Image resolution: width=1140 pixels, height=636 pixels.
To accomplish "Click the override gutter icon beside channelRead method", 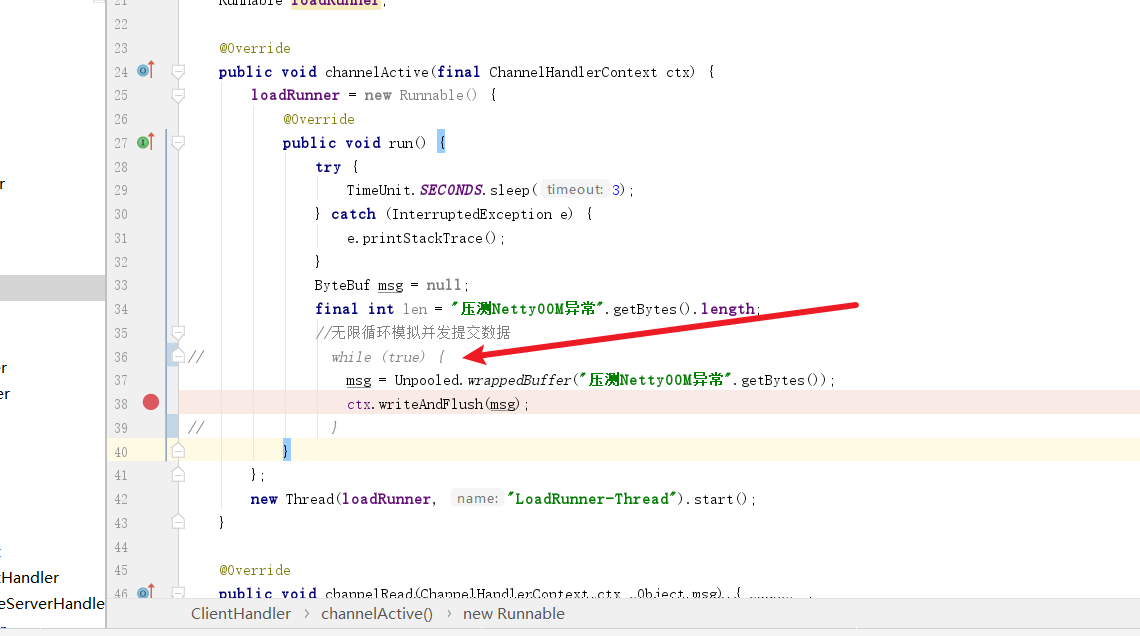I will pos(145,593).
